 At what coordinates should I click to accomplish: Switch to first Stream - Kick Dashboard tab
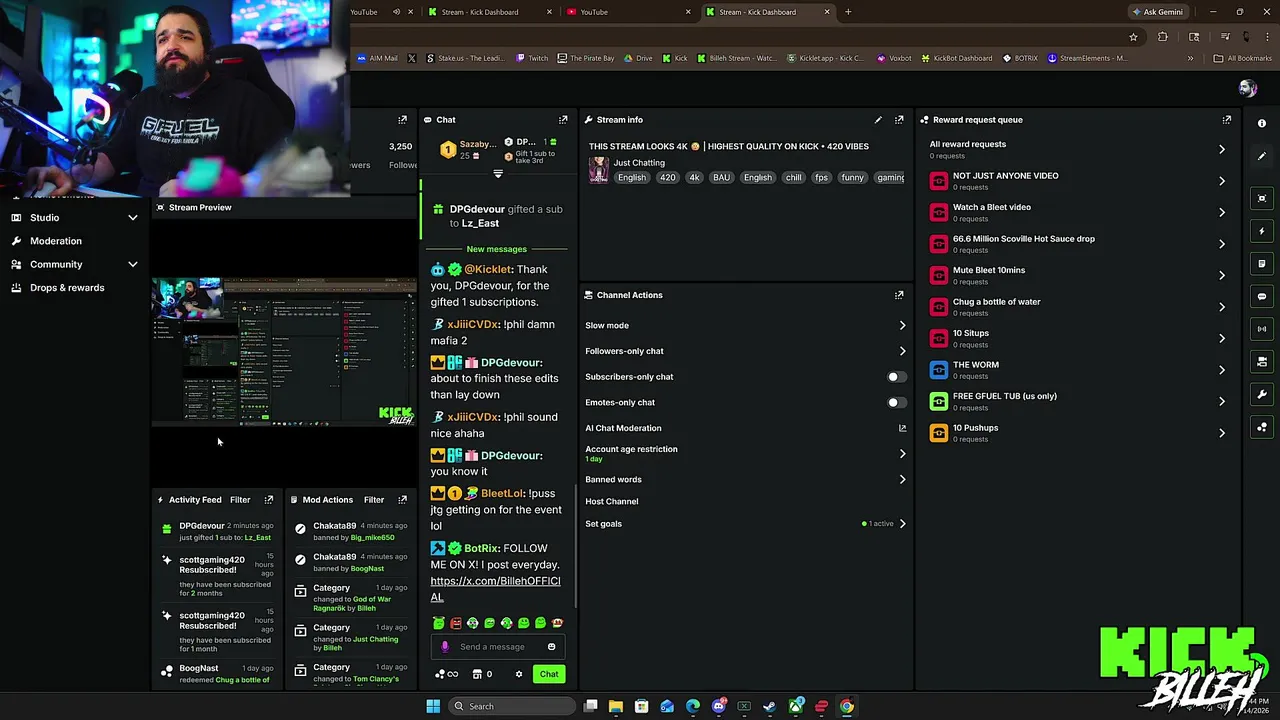point(488,12)
